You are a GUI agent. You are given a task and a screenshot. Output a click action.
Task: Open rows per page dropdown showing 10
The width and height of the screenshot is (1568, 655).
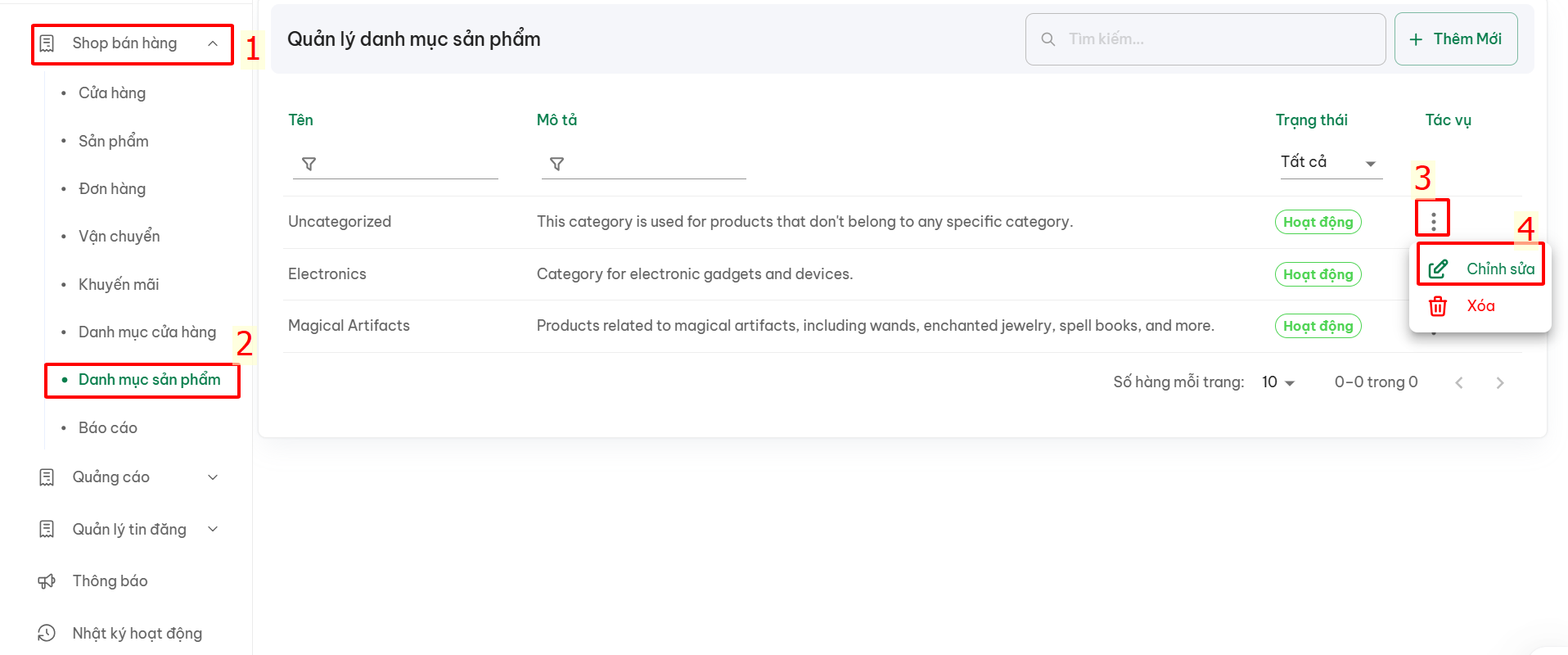pos(1277,382)
